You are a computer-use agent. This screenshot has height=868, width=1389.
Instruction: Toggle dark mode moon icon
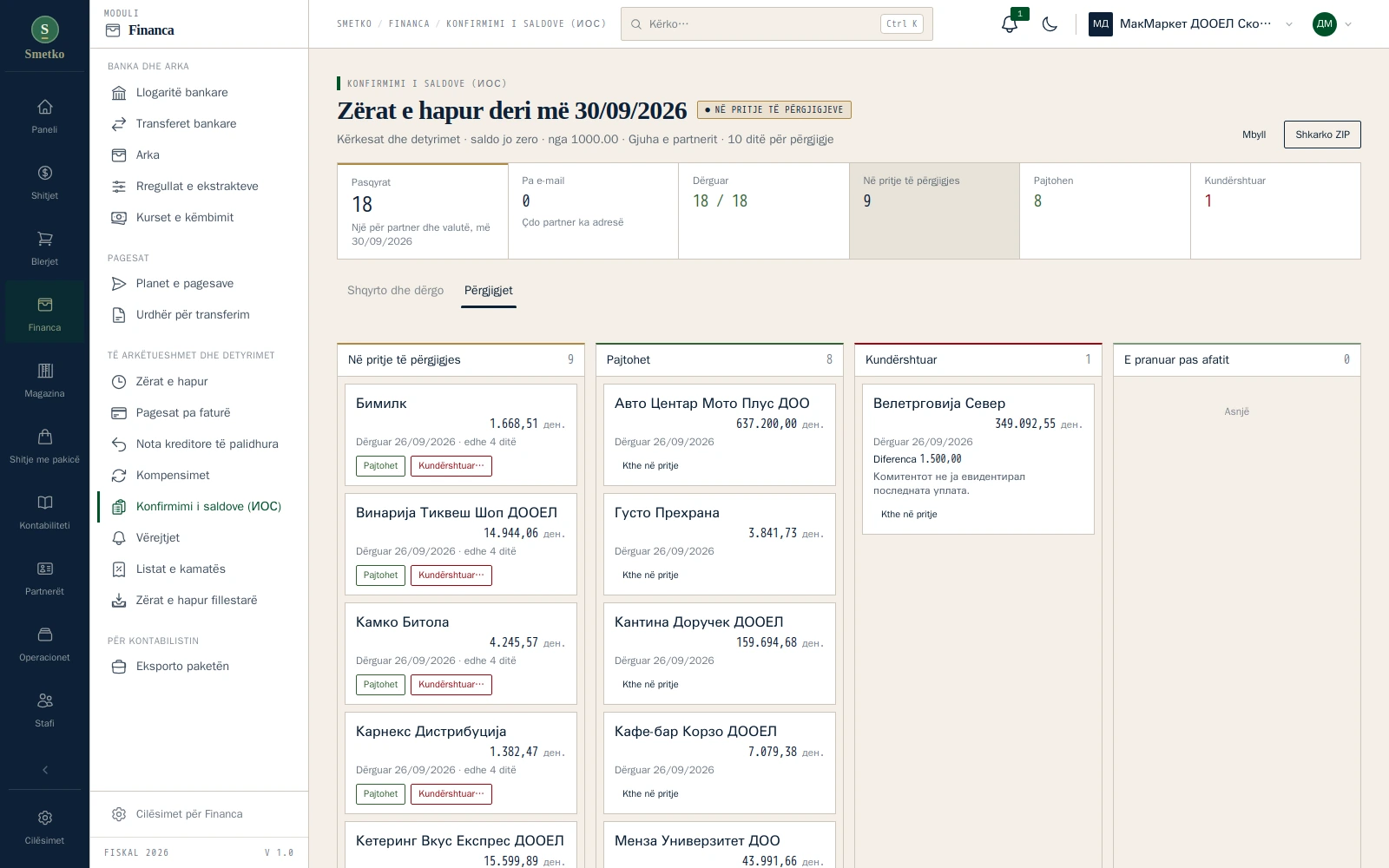pos(1050,24)
